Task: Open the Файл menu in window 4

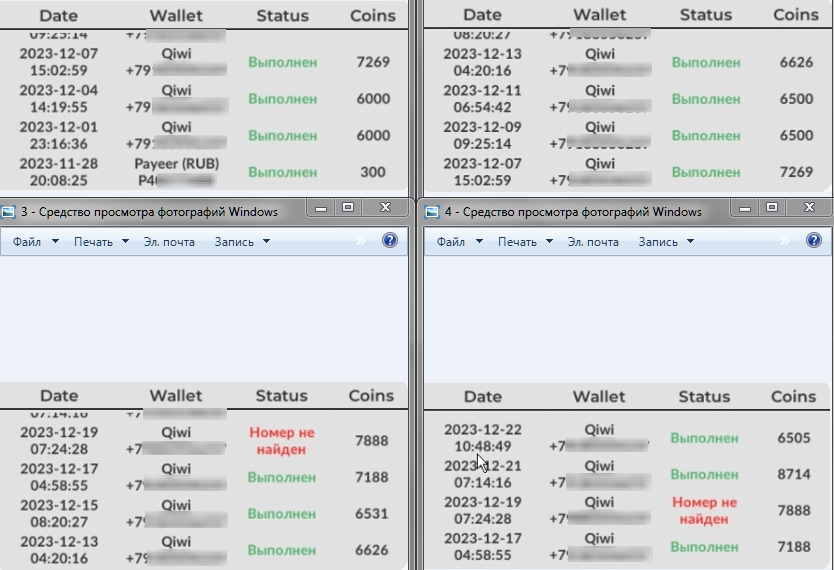Action: 459,242
